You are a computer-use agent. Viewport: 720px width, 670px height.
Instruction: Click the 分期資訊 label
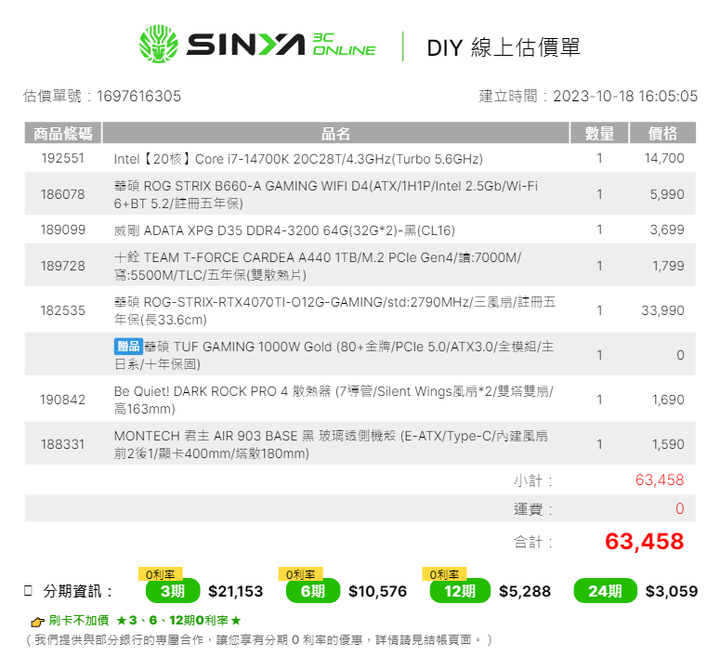(78, 591)
